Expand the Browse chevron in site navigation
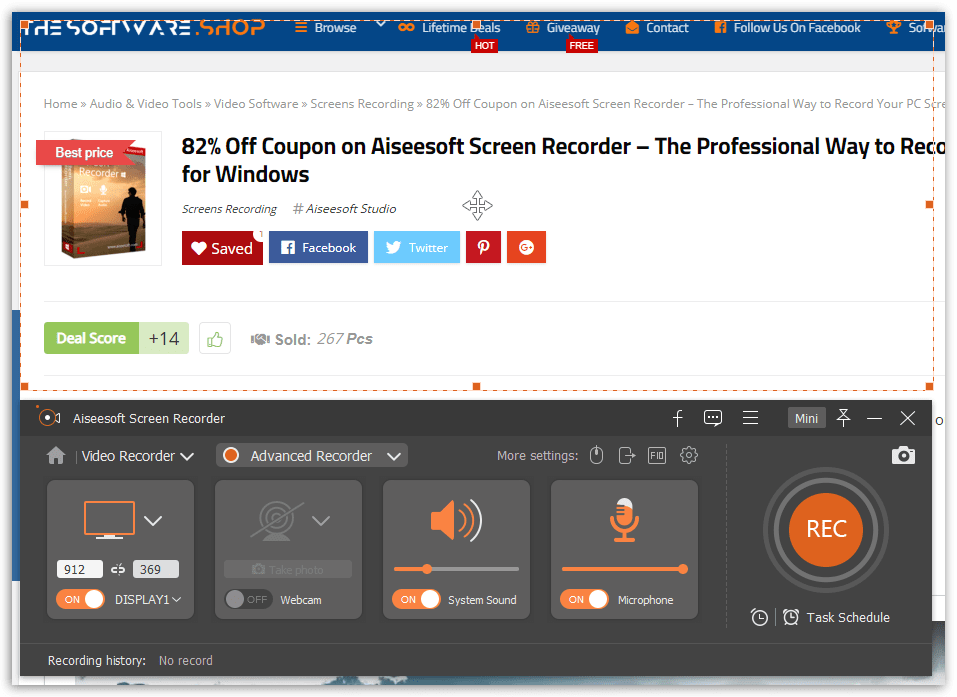 [381, 24]
